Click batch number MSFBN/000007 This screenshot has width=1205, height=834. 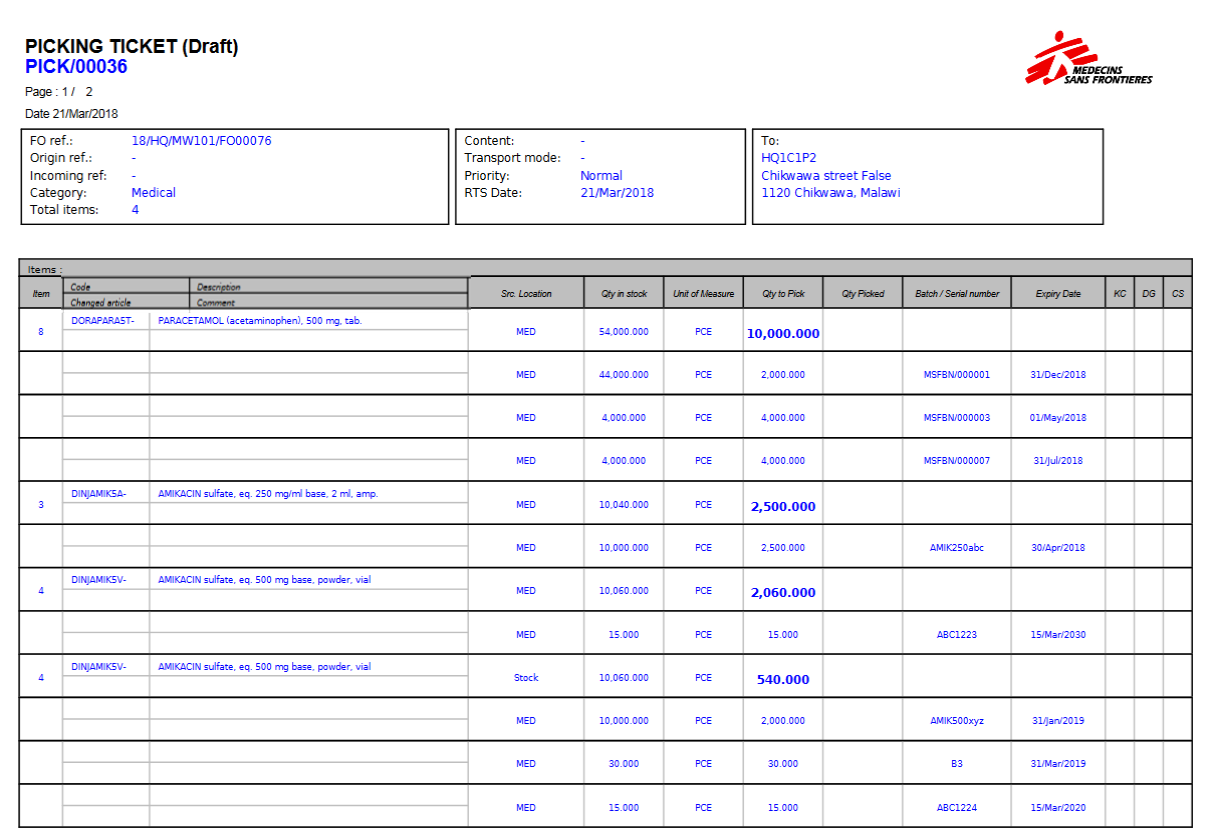(956, 461)
